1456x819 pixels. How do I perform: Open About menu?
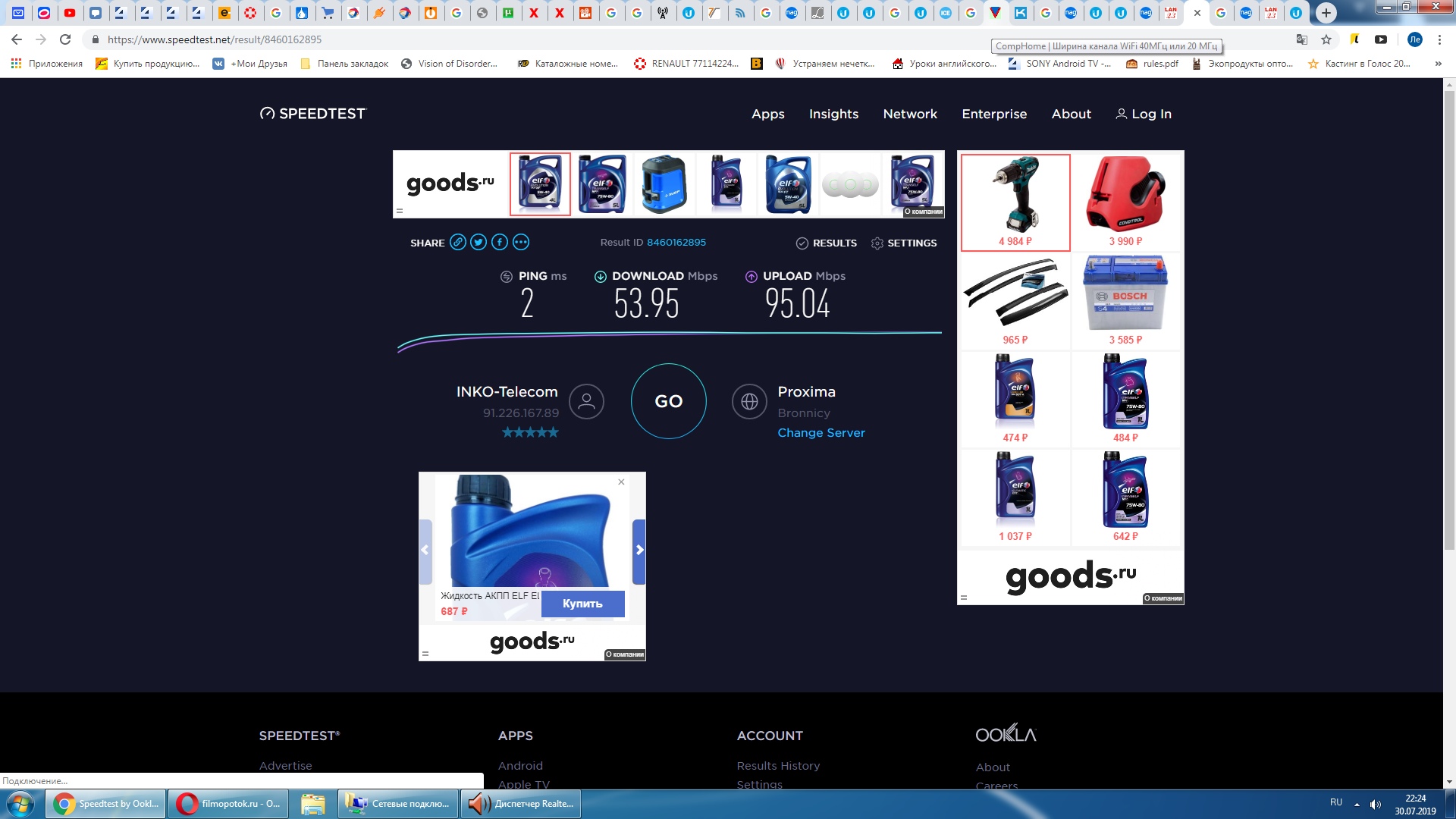[1072, 114]
